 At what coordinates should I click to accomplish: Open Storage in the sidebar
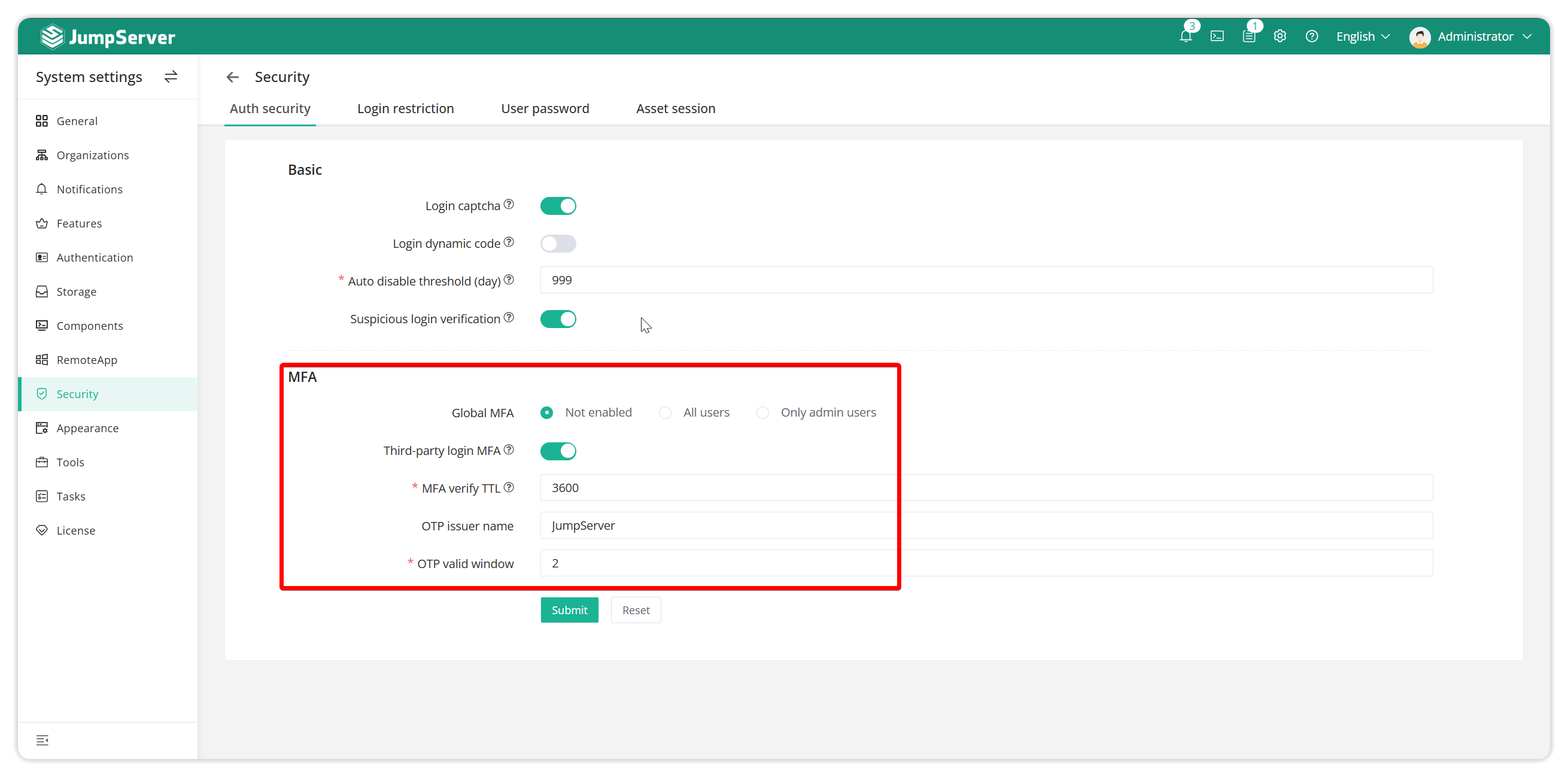click(108, 291)
